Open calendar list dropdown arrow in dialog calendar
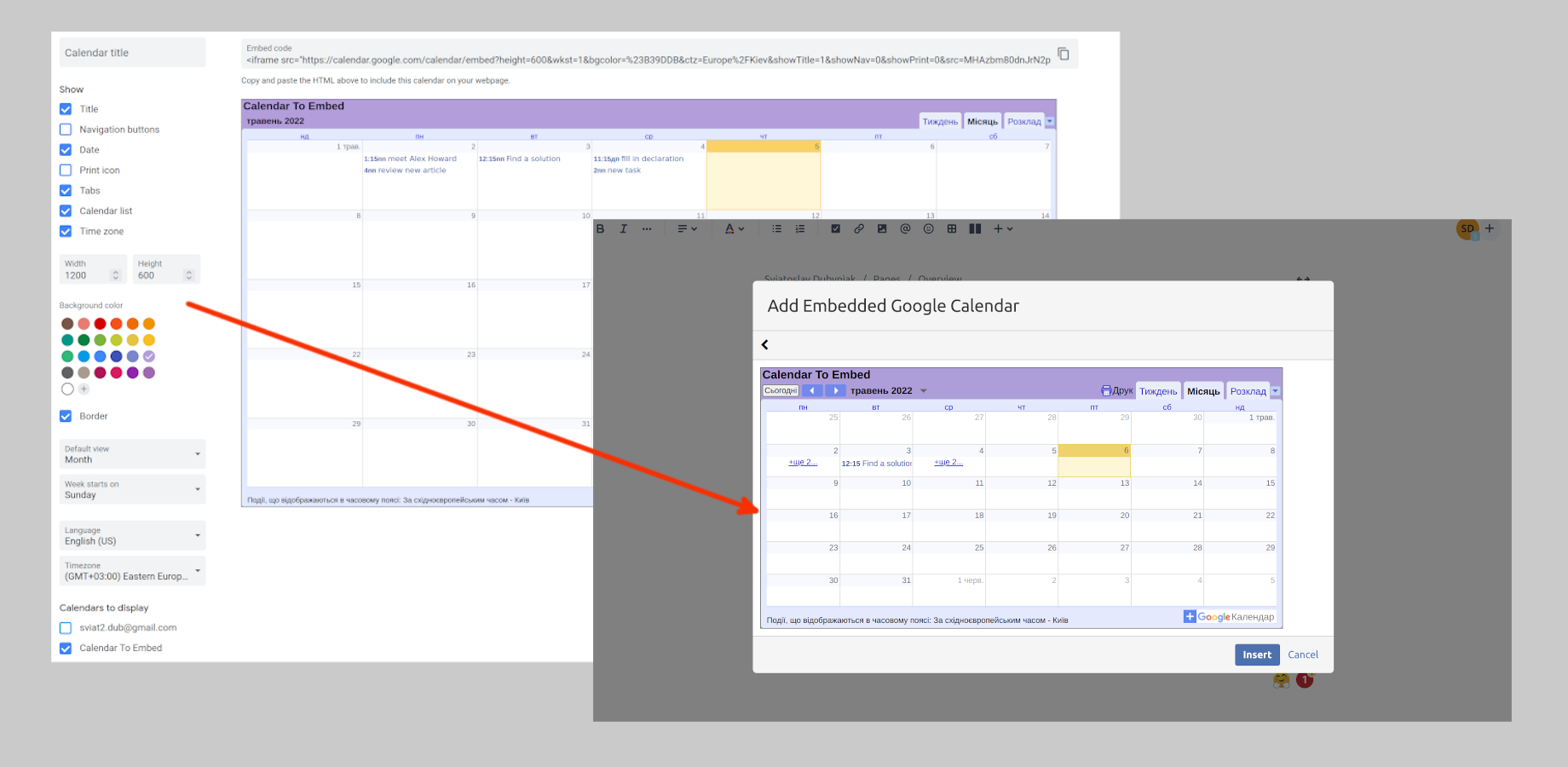Image resolution: width=1568 pixels, height=767 pixels. pyautogui.click(x=1276, y=391)
